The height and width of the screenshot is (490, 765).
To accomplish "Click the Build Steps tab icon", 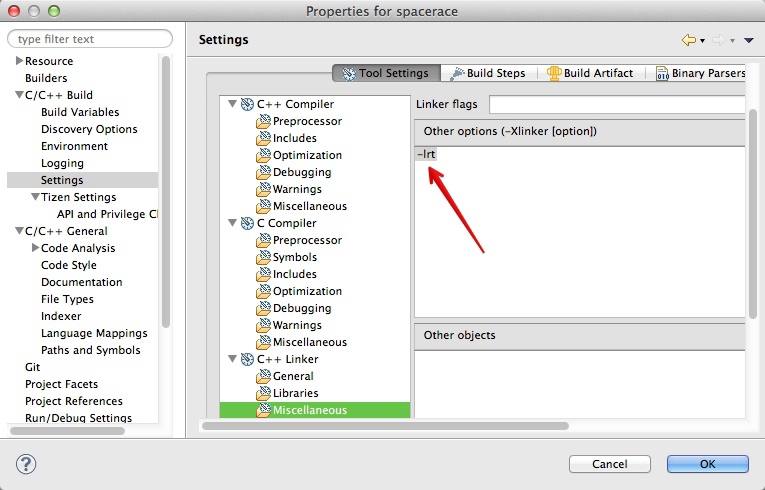I will (457, 74).
